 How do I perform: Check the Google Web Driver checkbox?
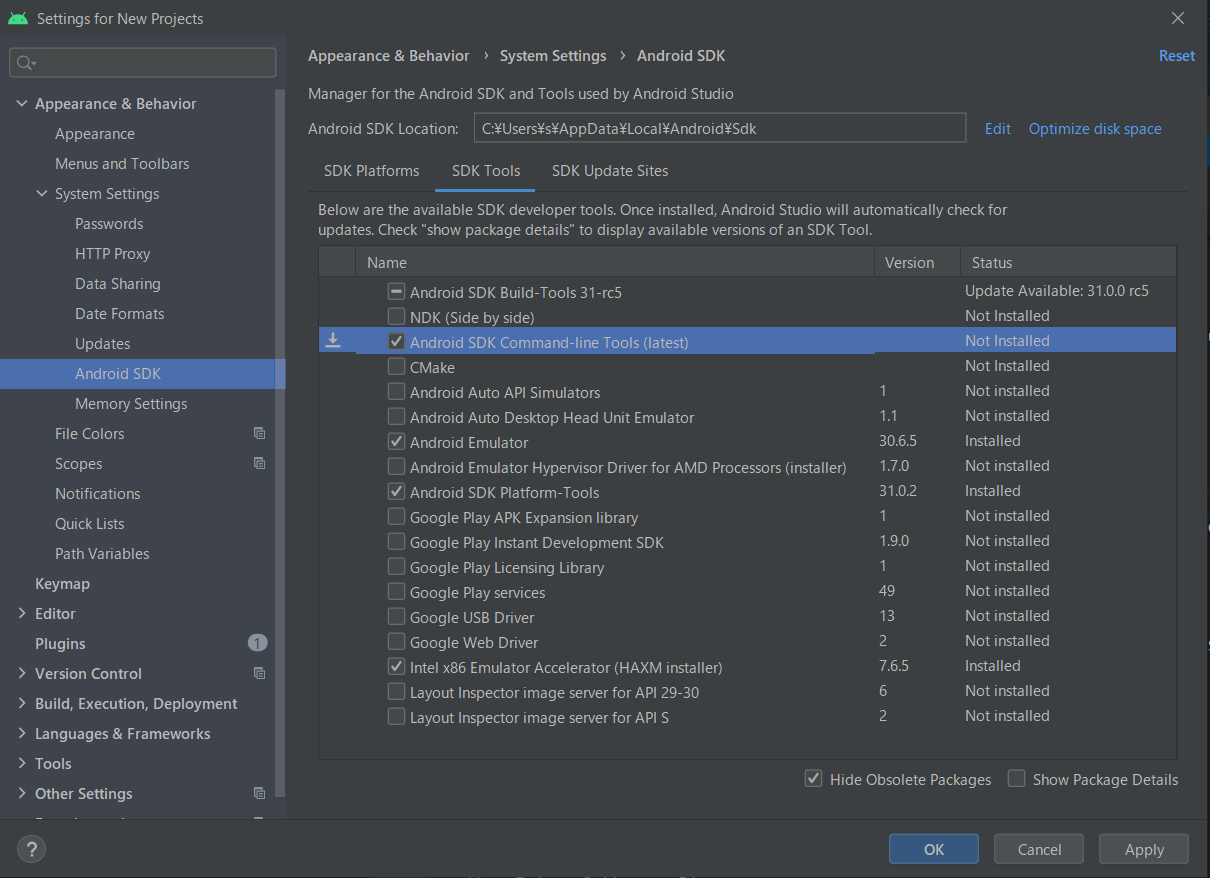[397, 642]
